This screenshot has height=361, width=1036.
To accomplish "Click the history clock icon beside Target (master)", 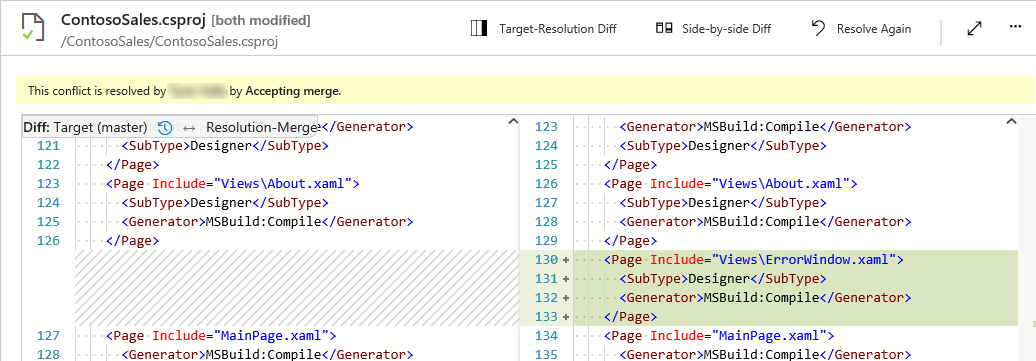I will [x=165, y=127].
